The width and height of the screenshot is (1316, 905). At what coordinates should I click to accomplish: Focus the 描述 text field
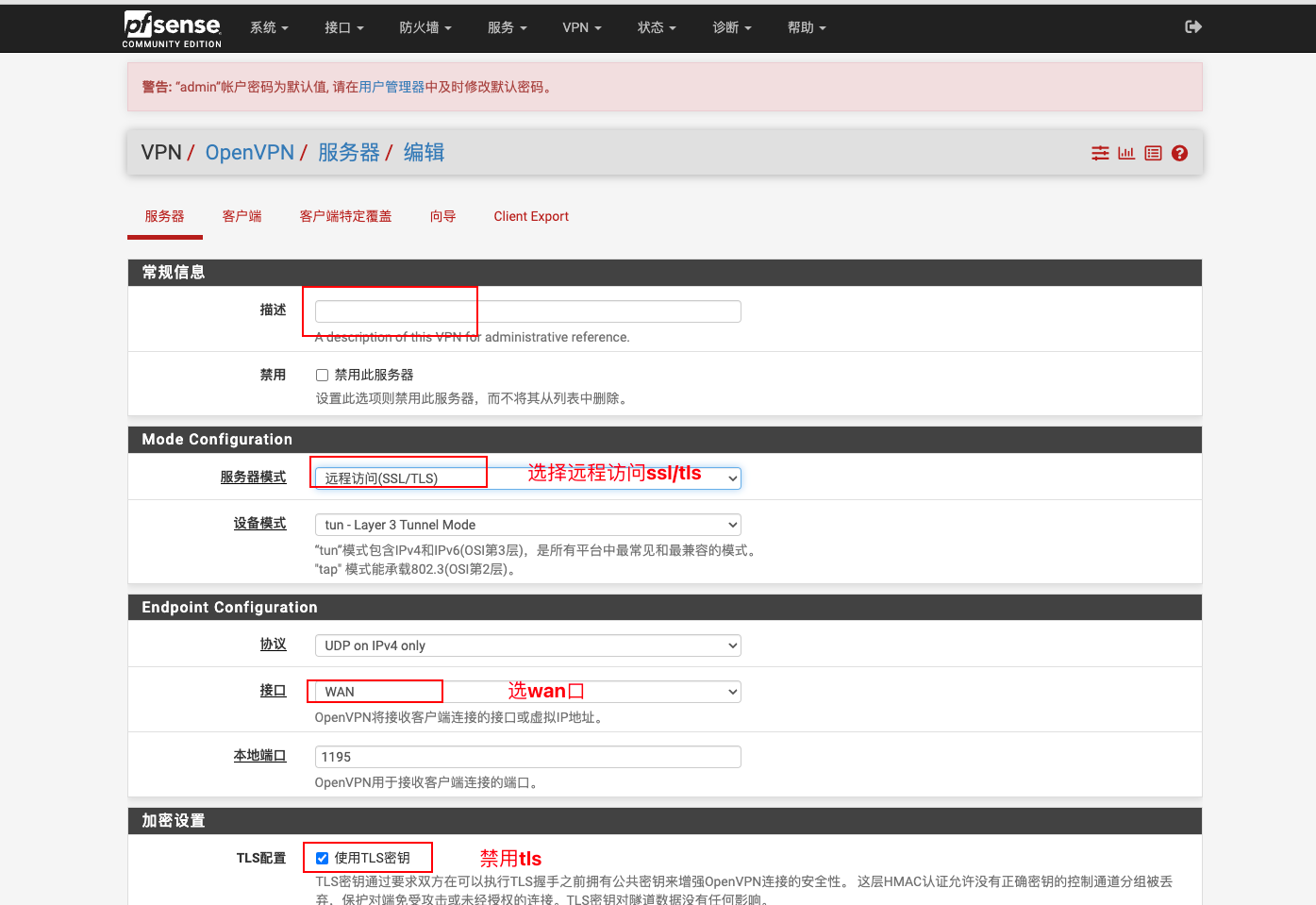pyautogui.click(x=528, y=311)
